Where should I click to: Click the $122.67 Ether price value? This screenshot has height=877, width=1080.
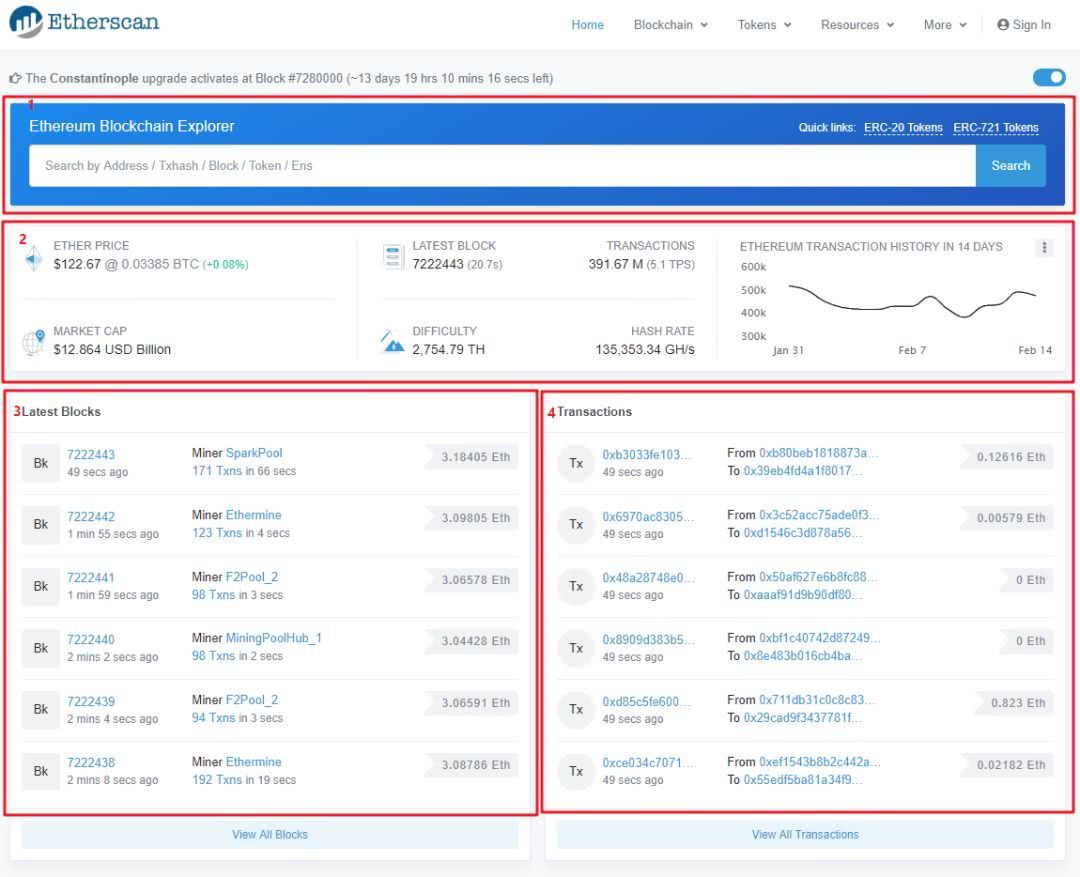(x=77, y=264)
